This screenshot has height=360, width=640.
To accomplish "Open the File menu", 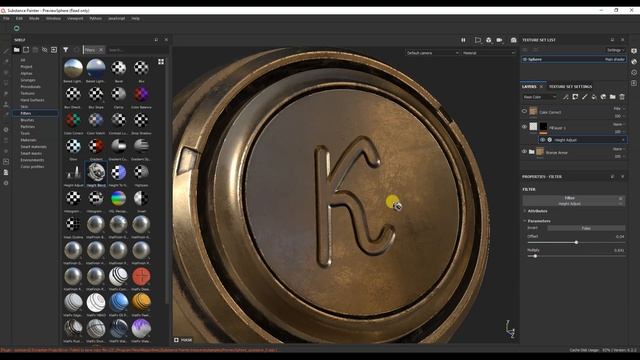I will 7,18.
